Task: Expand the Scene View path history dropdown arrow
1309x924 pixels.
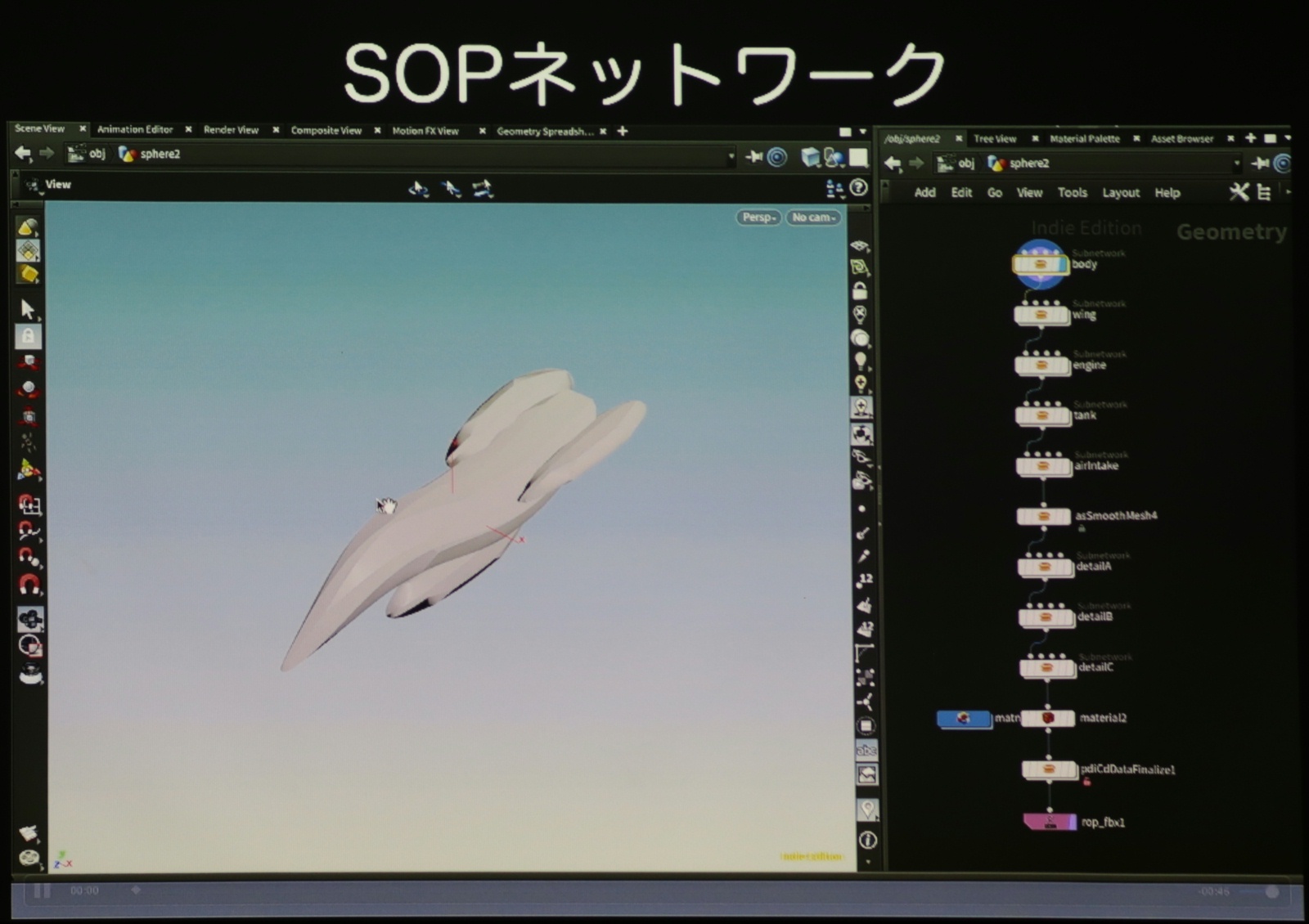Action: tap(731, 156)
